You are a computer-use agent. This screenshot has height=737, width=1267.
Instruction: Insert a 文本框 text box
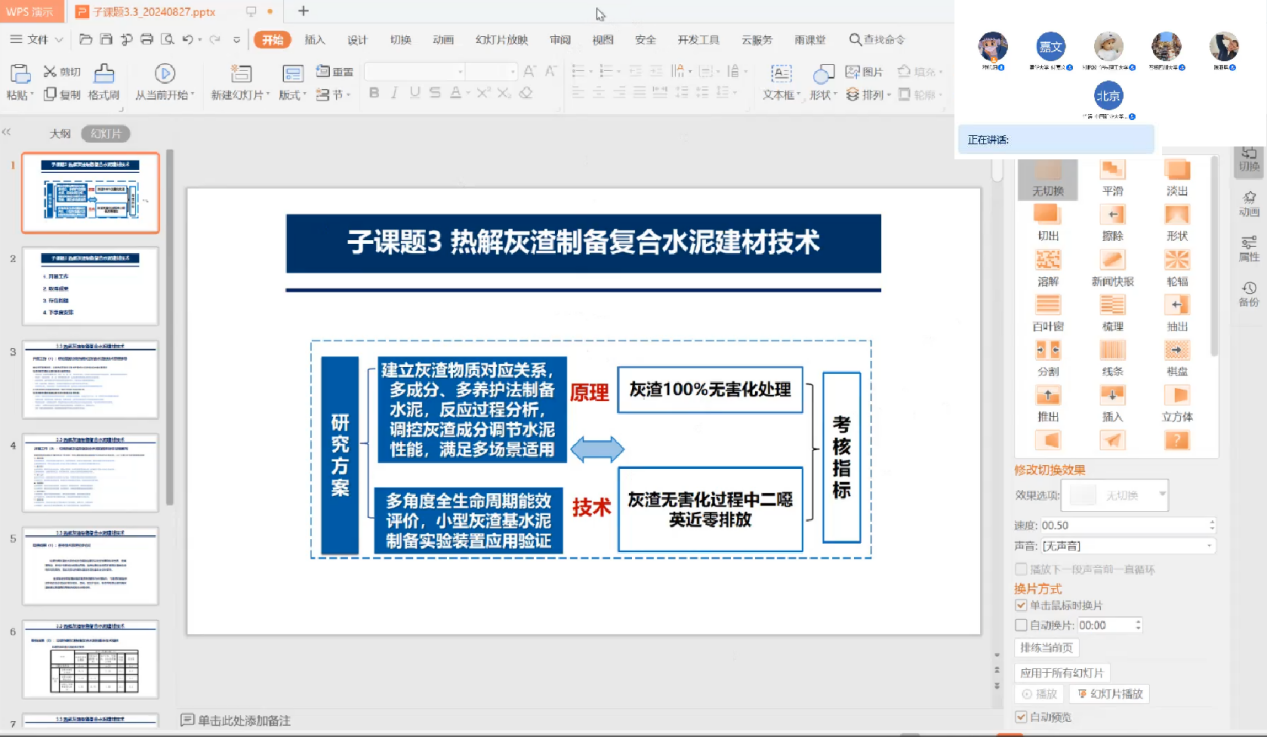[780, 74]
